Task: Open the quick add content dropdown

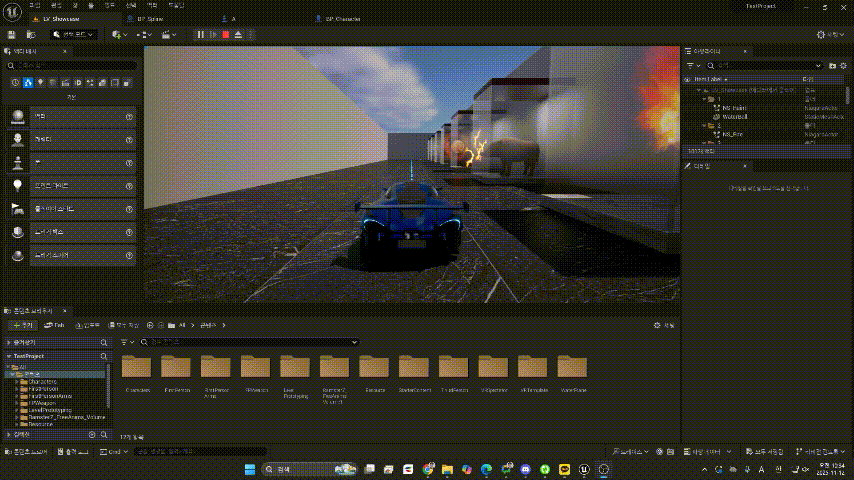Action: pyautogui.click(x=119, y=34)
